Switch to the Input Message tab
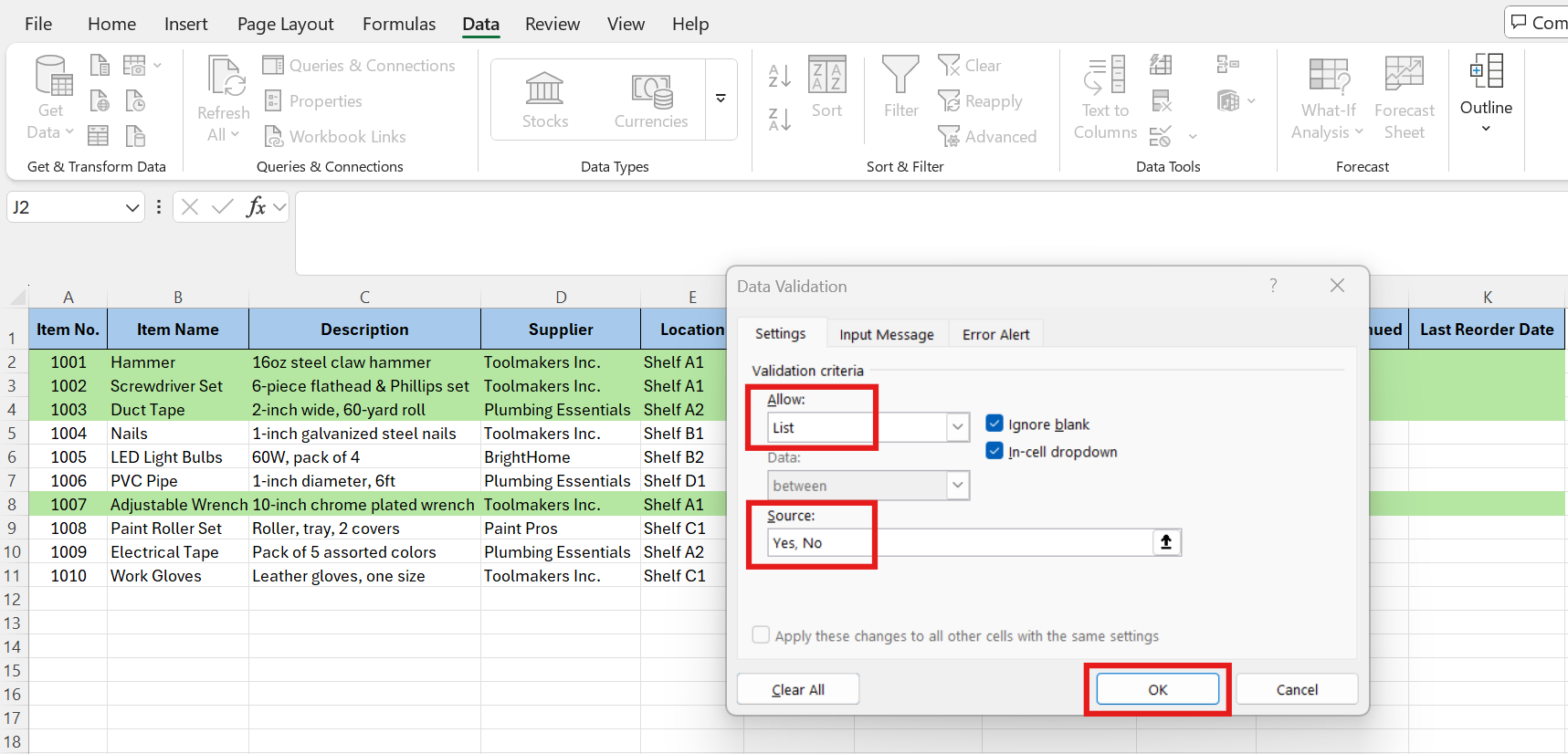 click(886, 334)
